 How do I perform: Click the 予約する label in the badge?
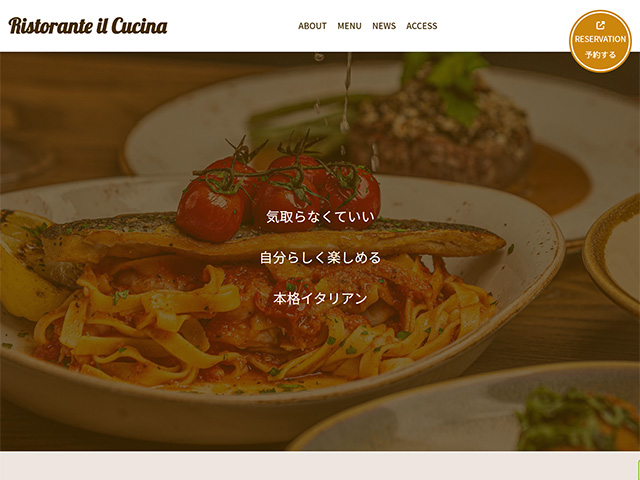[600, 55]
